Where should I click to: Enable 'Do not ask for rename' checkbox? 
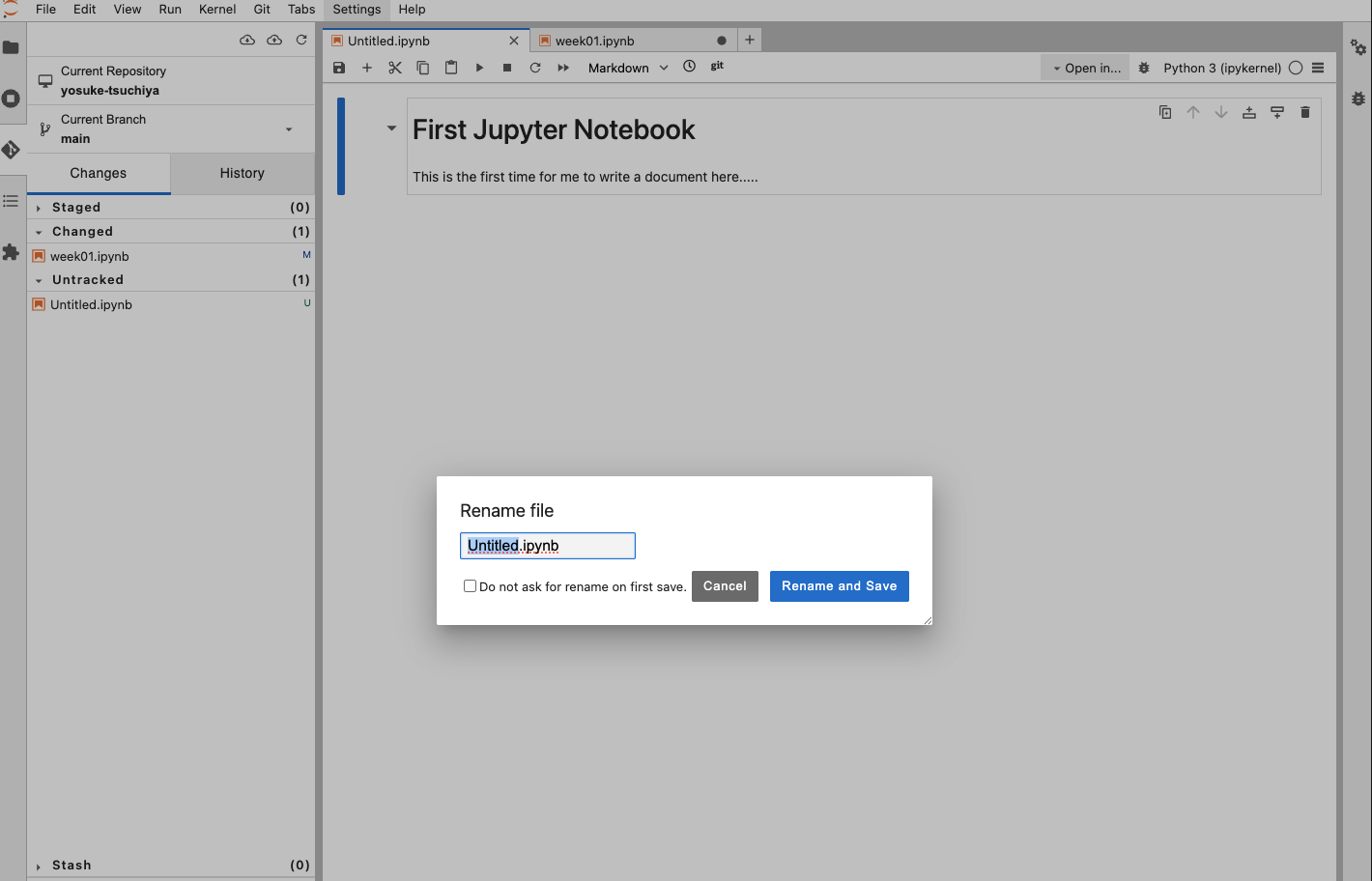470,586
